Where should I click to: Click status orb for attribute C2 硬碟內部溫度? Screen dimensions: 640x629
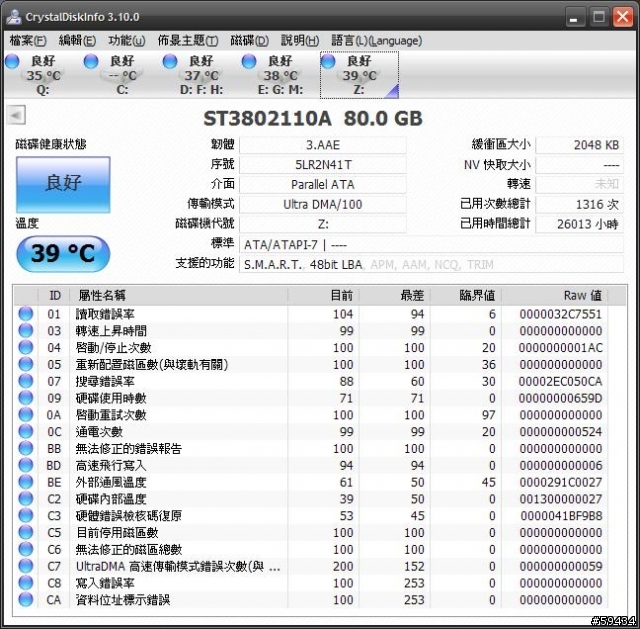click(26, 499)
